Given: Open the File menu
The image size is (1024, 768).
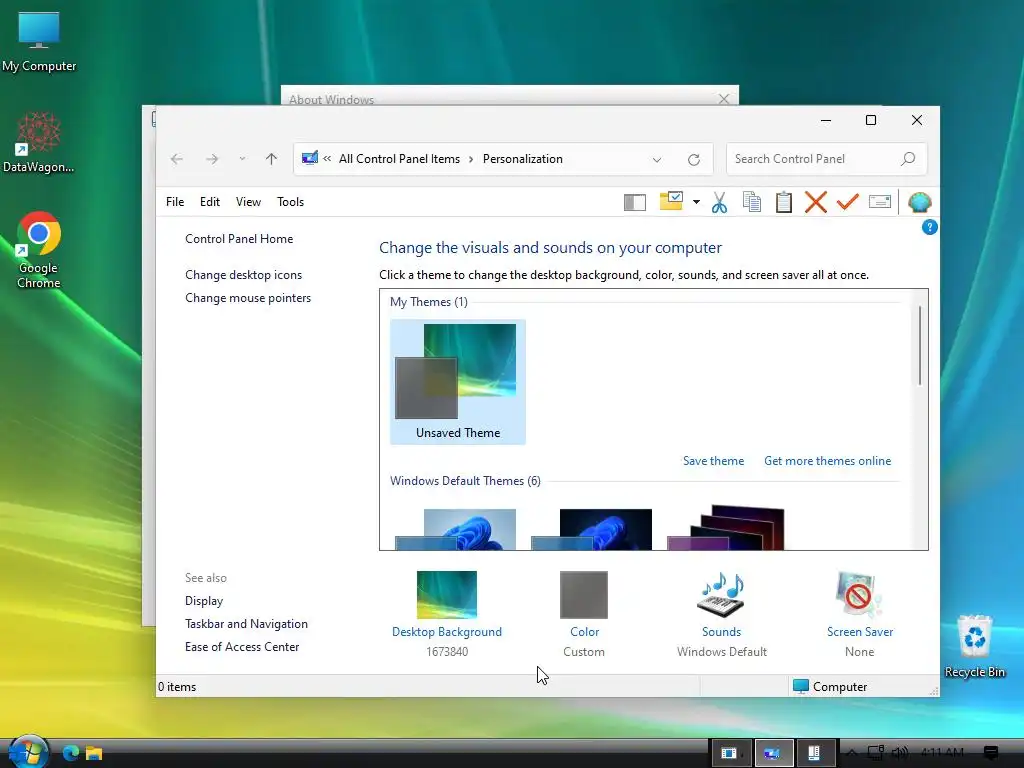Looking at the screenshot, I should coord(175,202).
